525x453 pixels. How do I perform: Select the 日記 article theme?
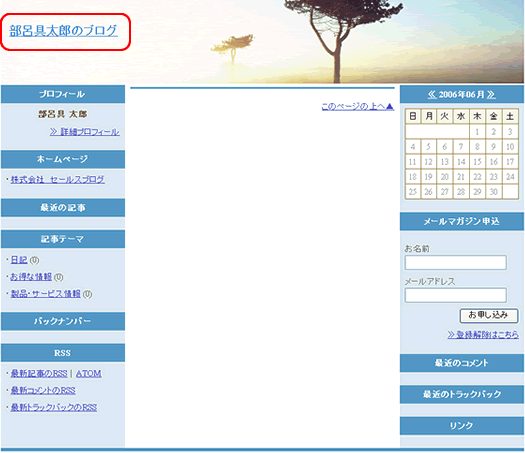click(19, 260)
